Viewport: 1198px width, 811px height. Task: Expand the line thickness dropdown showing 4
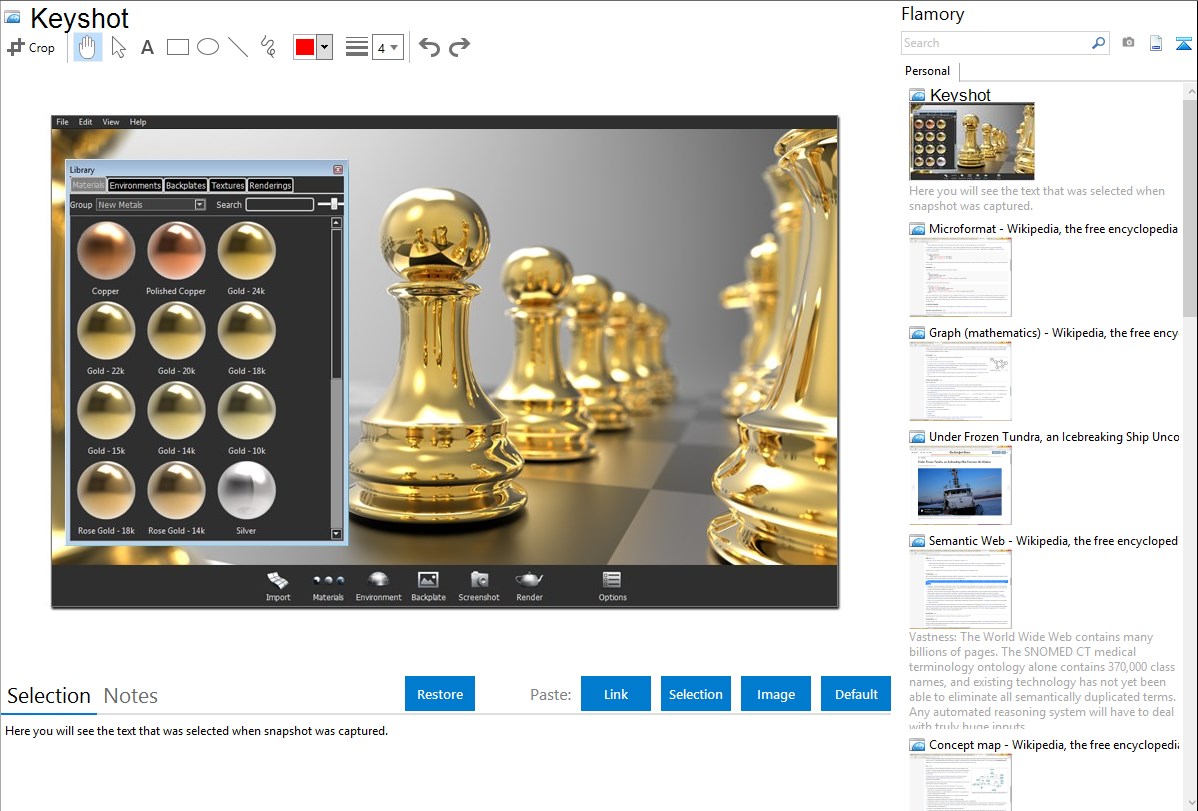[388, 47]
